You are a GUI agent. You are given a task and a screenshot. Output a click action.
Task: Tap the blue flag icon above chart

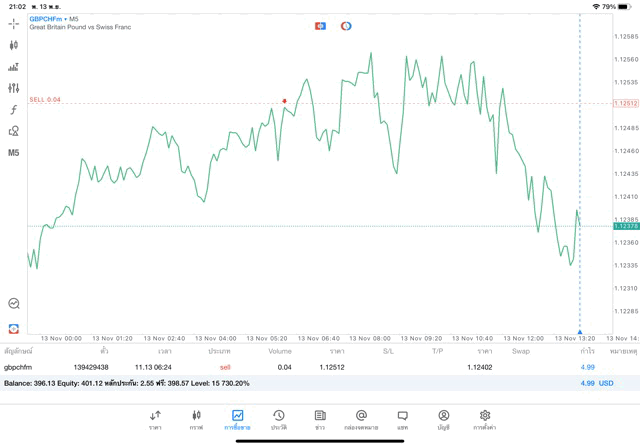[x=320, y=26]
